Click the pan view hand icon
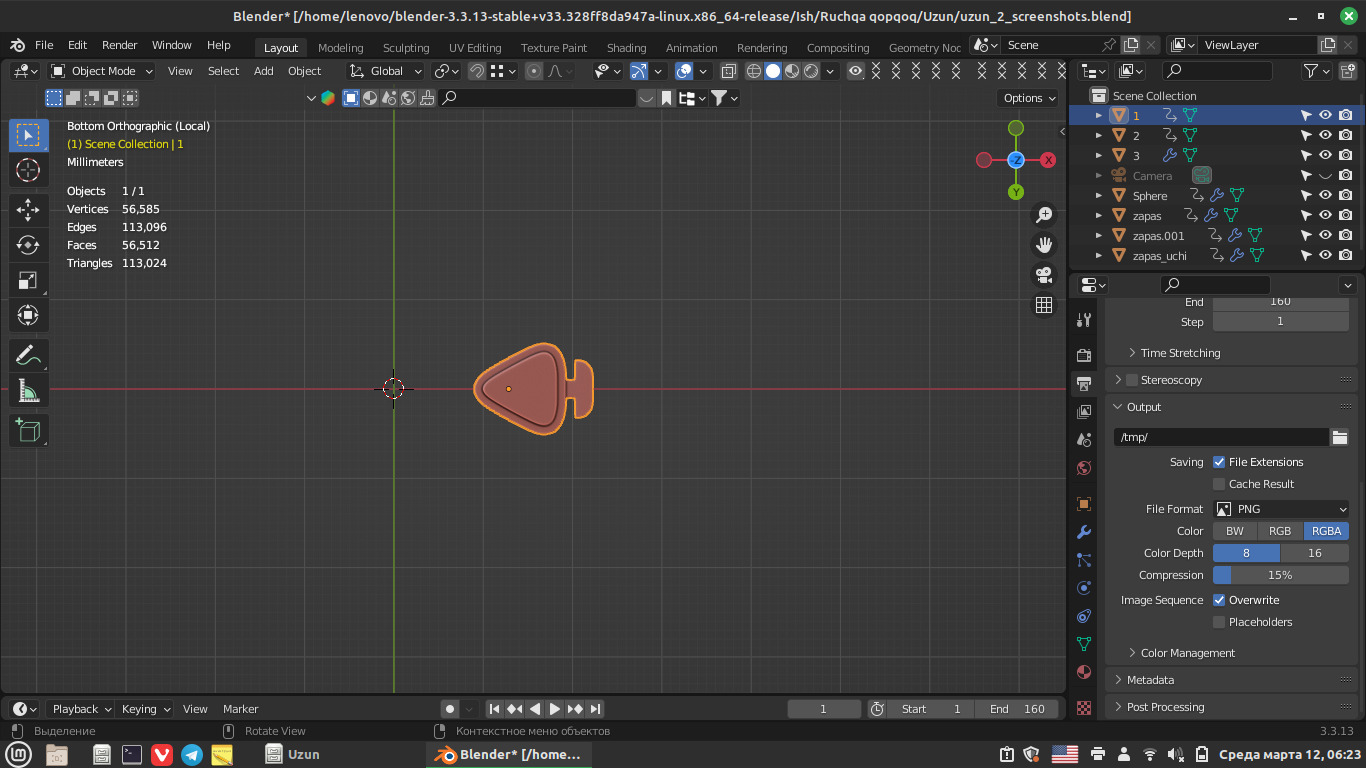Screen dimensions: 1366x768 [x=1044, y=244]
